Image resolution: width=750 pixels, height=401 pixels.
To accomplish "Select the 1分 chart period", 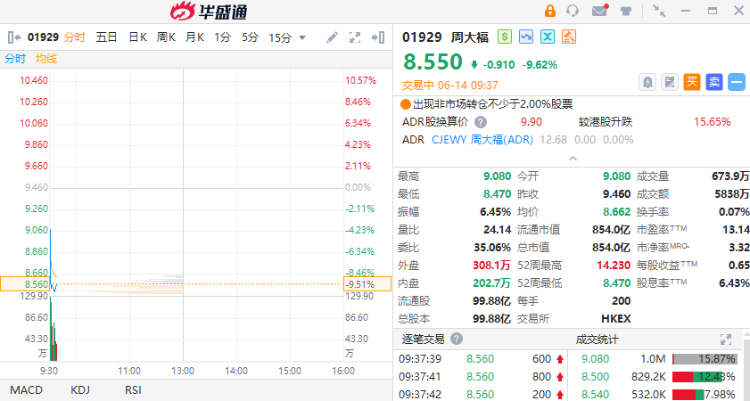I will (x=222, y=37).
